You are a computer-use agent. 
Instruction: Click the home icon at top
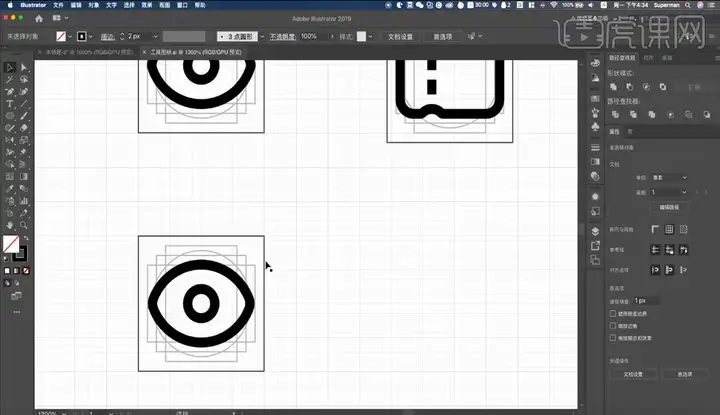point(39,18)
